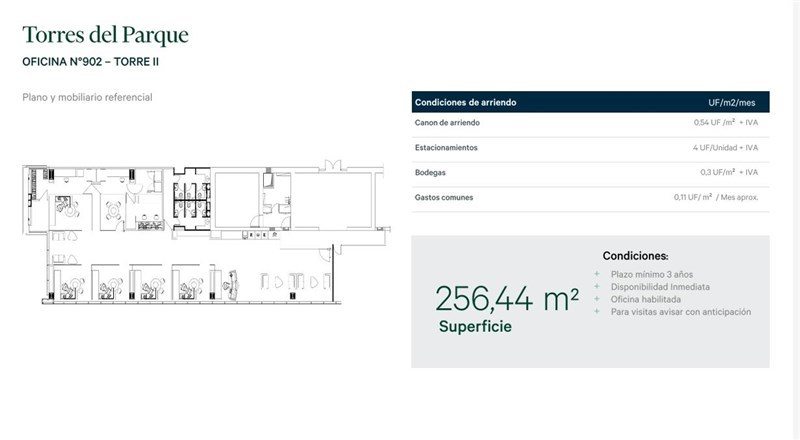Click Para visitas avisar con anticipación
Image resolution: width=800 pixels, height=440 pixels.
click(x=681, y=311)
